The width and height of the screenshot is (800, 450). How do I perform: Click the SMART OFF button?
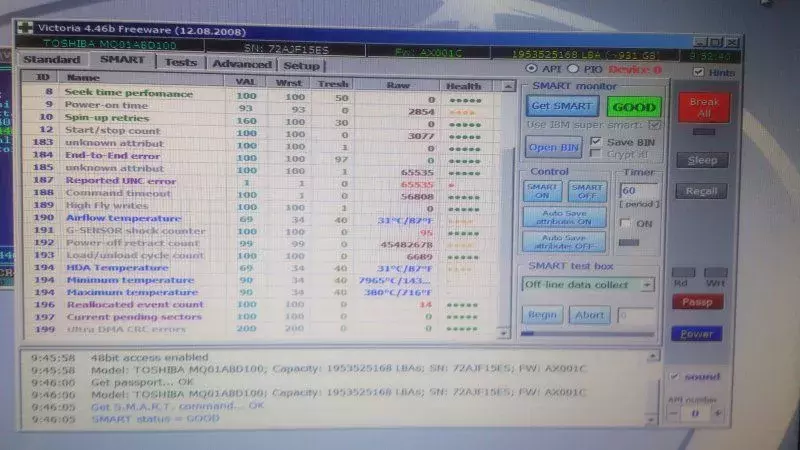(587, 192)
